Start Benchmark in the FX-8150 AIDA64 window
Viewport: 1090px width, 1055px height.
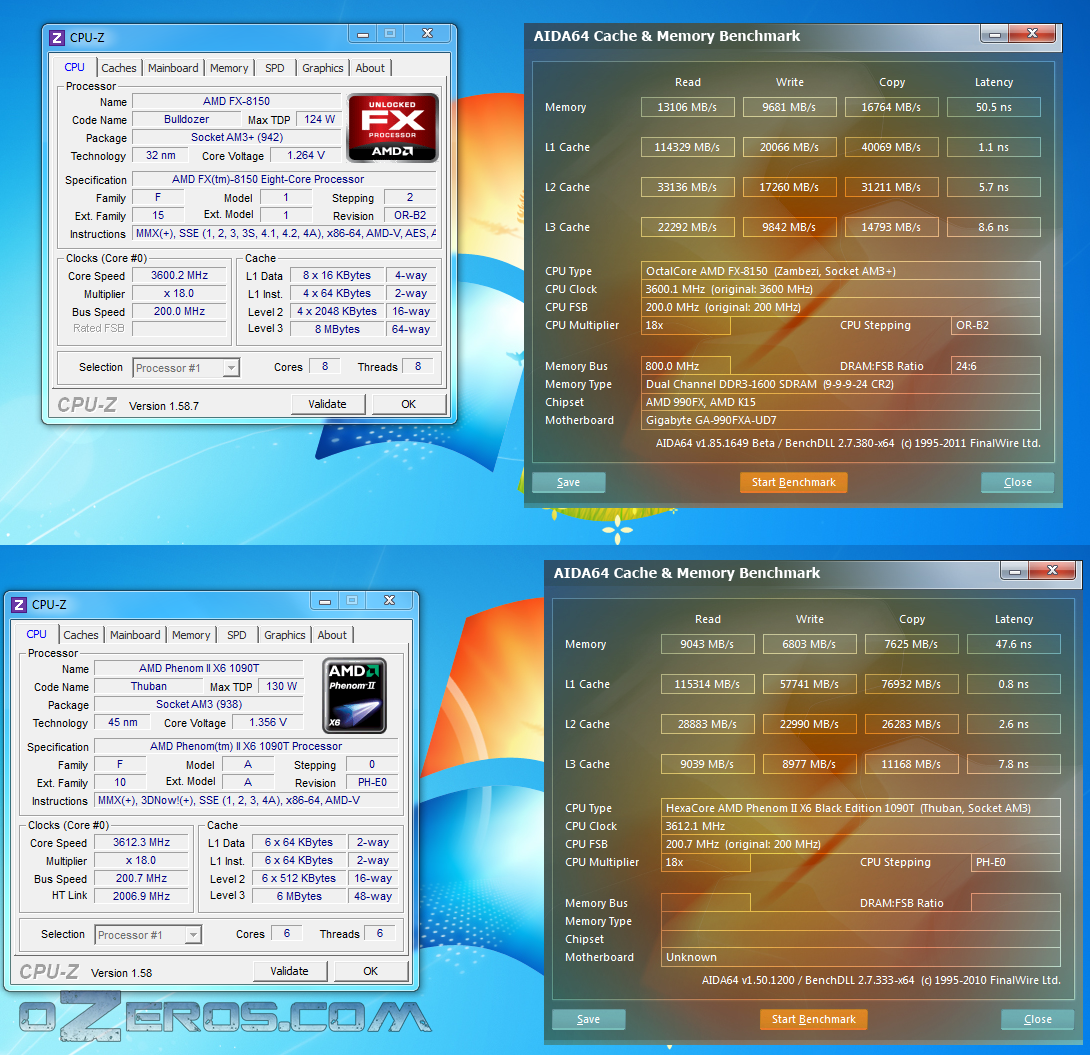[794, 482]
